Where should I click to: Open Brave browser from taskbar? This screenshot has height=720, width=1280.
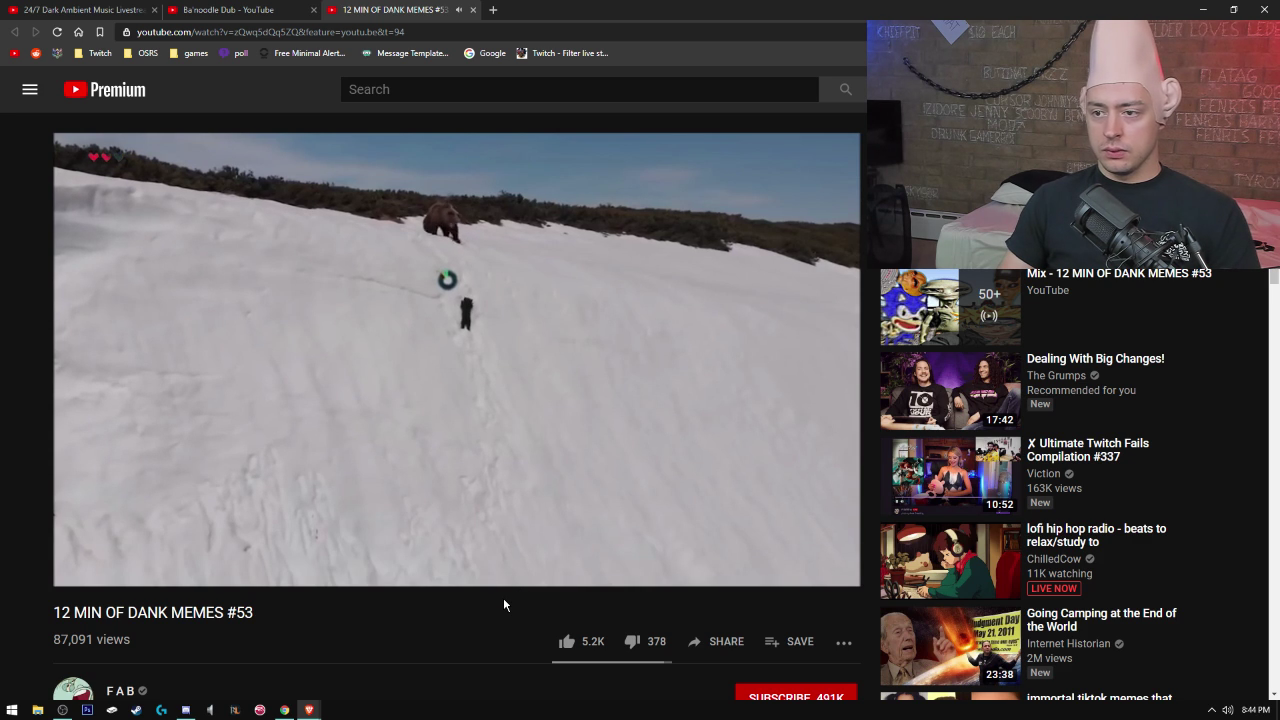309,710
